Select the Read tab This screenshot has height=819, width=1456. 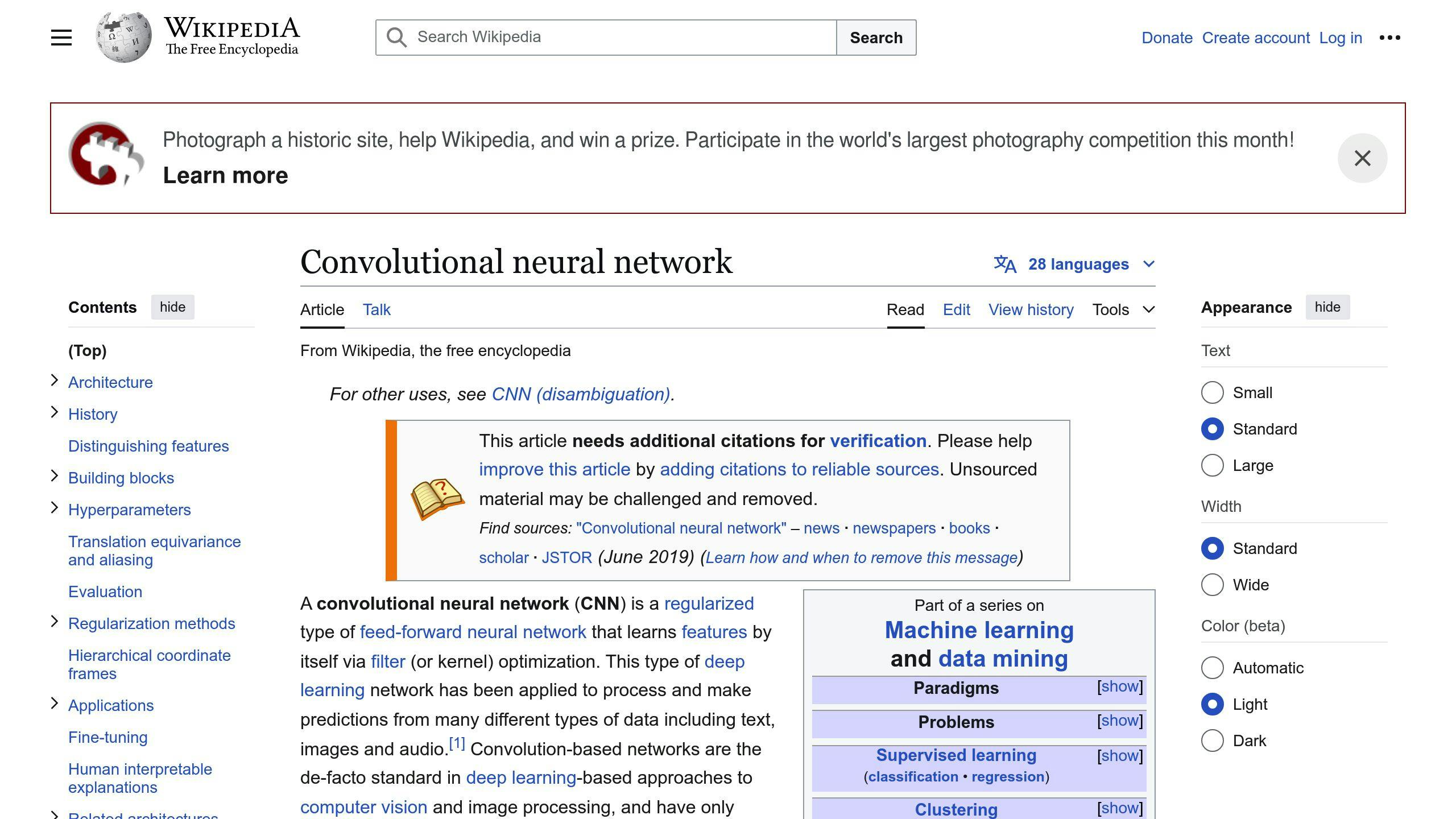coord(905,309)
